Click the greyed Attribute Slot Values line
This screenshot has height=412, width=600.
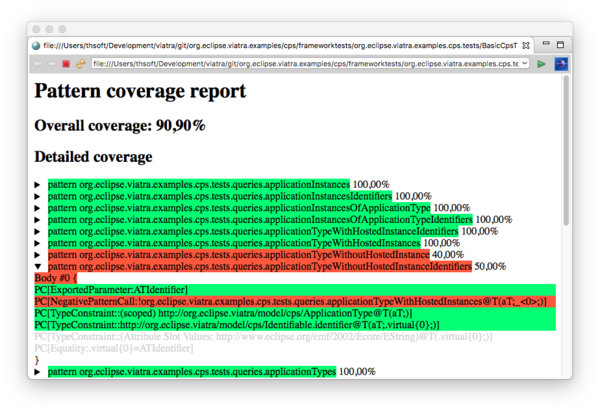click(263, 337)
